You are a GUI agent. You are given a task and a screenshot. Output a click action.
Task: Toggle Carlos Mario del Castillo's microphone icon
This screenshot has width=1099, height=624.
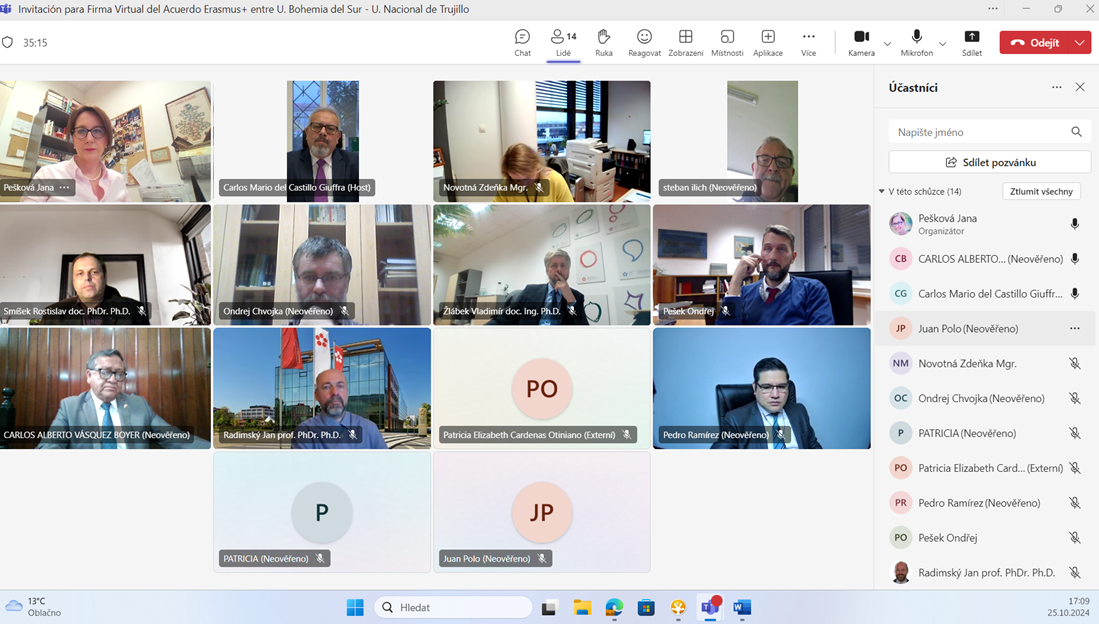pos(1074,294)
